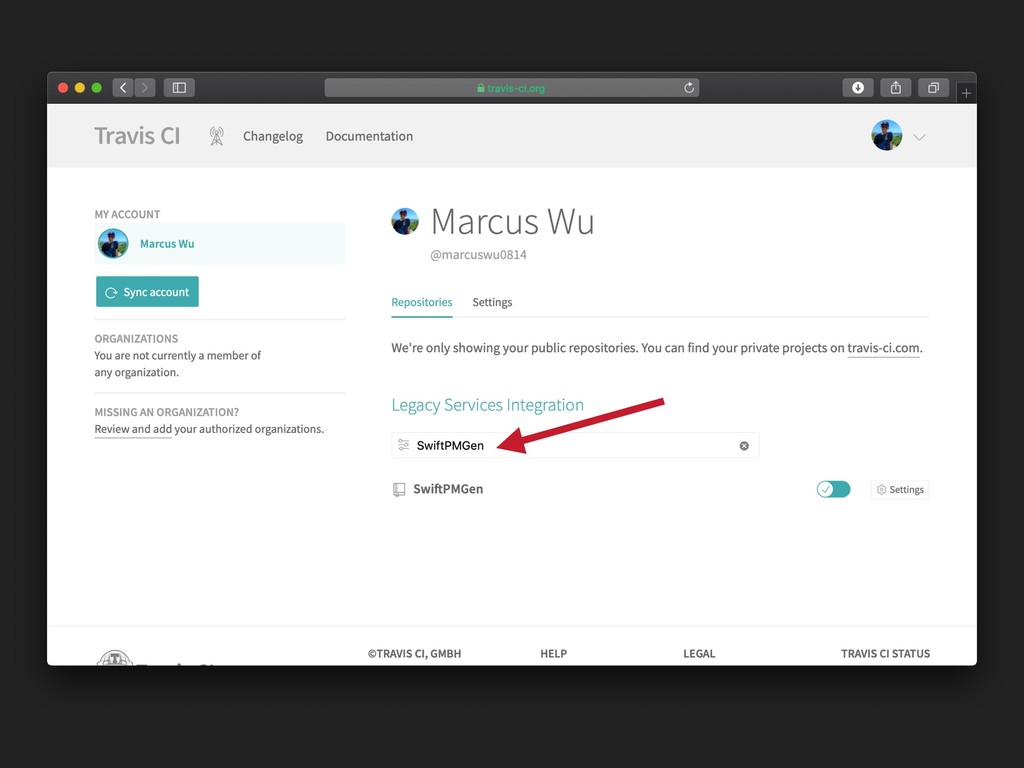Click the @marcuswu0814 username
The width and height of the screenshot is (1024, 768).
[x=478, y=255]
